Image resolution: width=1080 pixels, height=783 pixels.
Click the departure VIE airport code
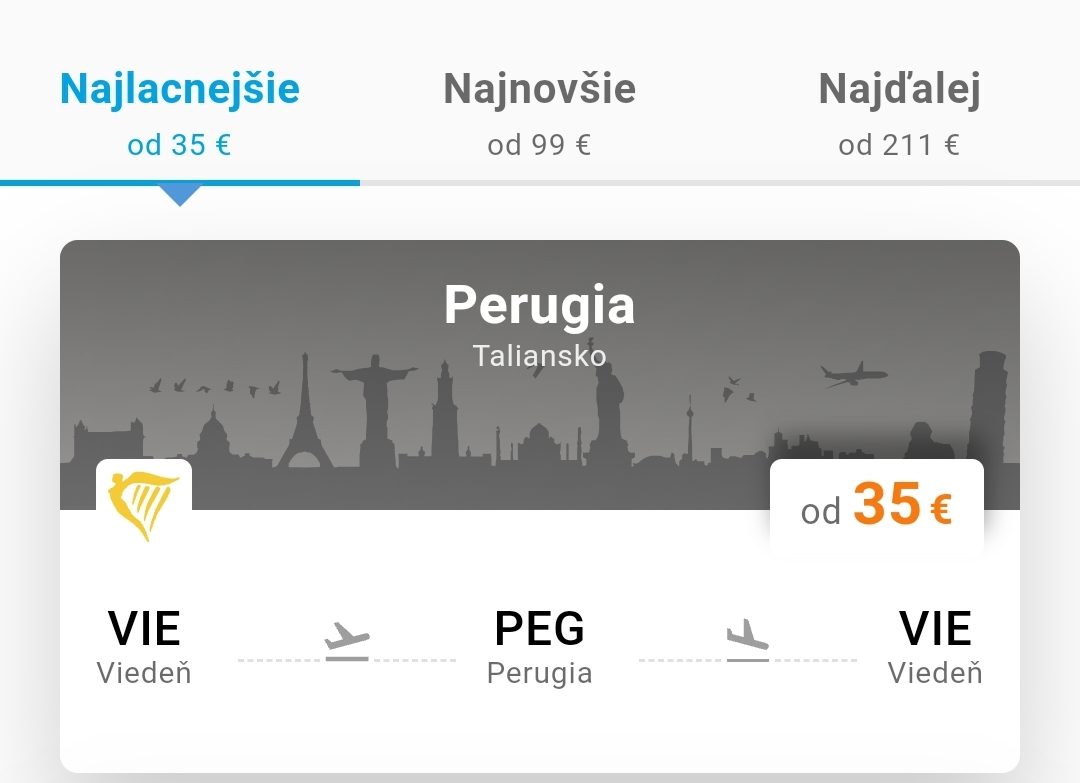coord(144,628)
